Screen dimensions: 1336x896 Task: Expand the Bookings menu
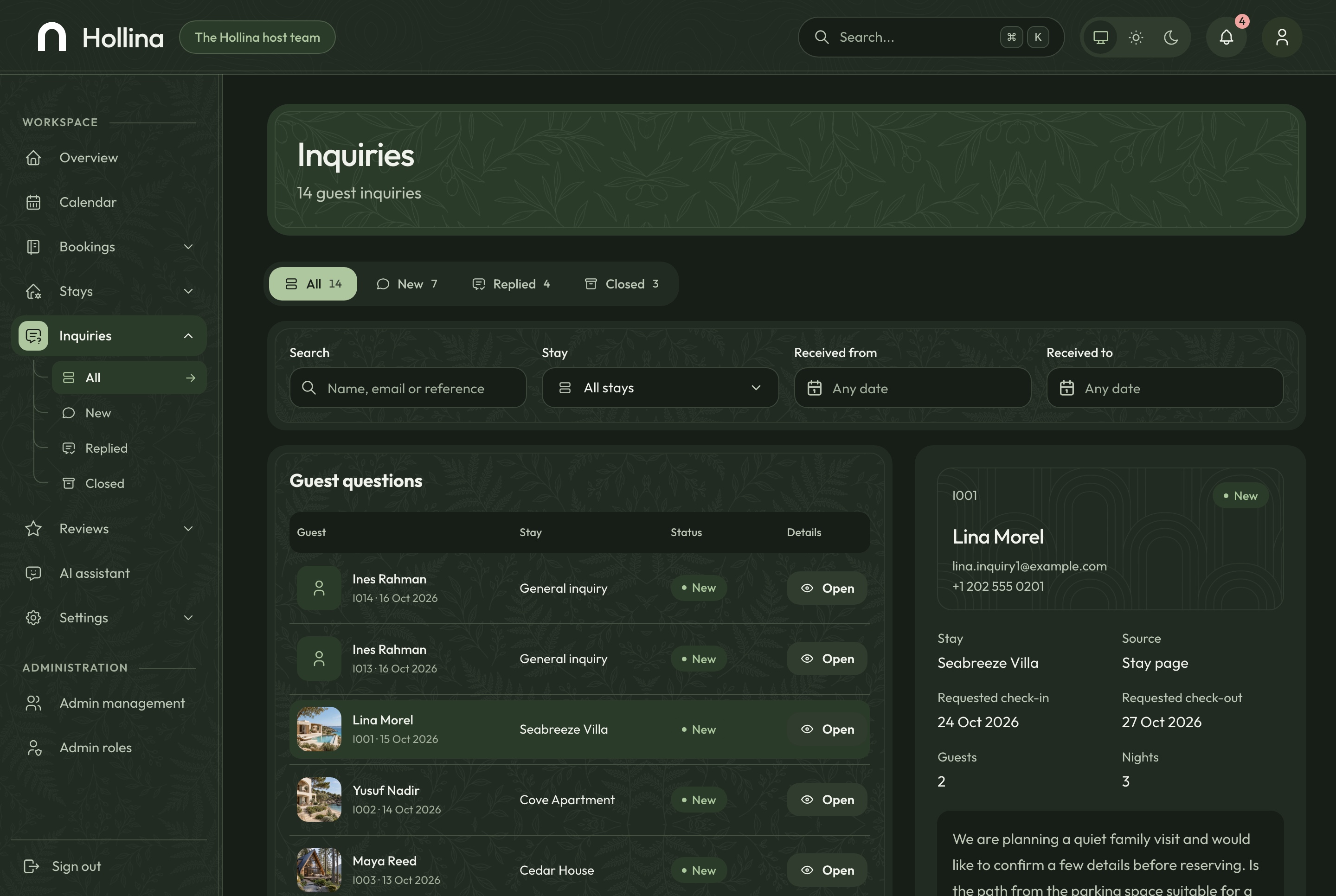109,247
